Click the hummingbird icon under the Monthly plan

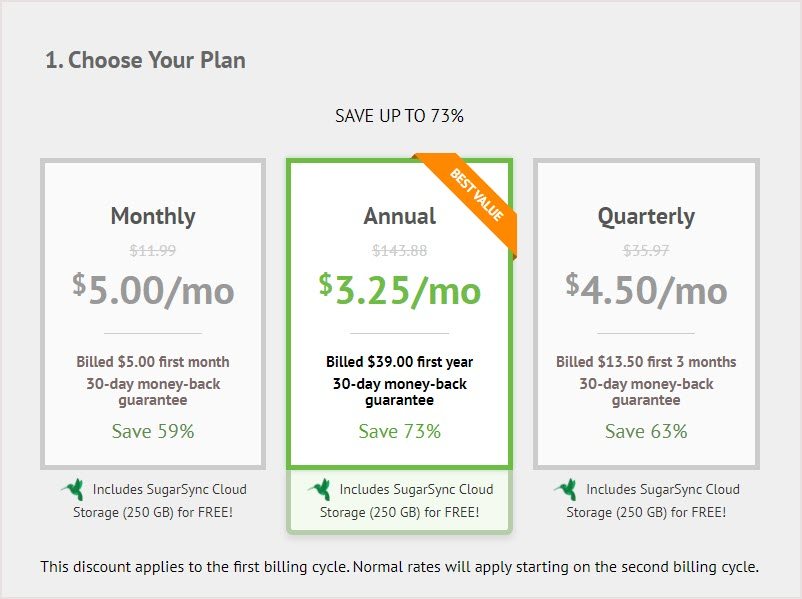coord(73,490)
